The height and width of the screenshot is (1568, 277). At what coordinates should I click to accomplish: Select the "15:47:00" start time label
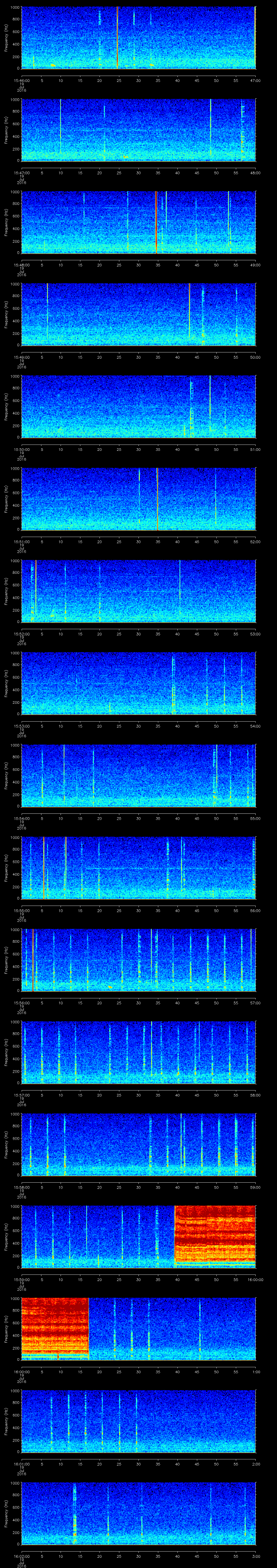21,173
